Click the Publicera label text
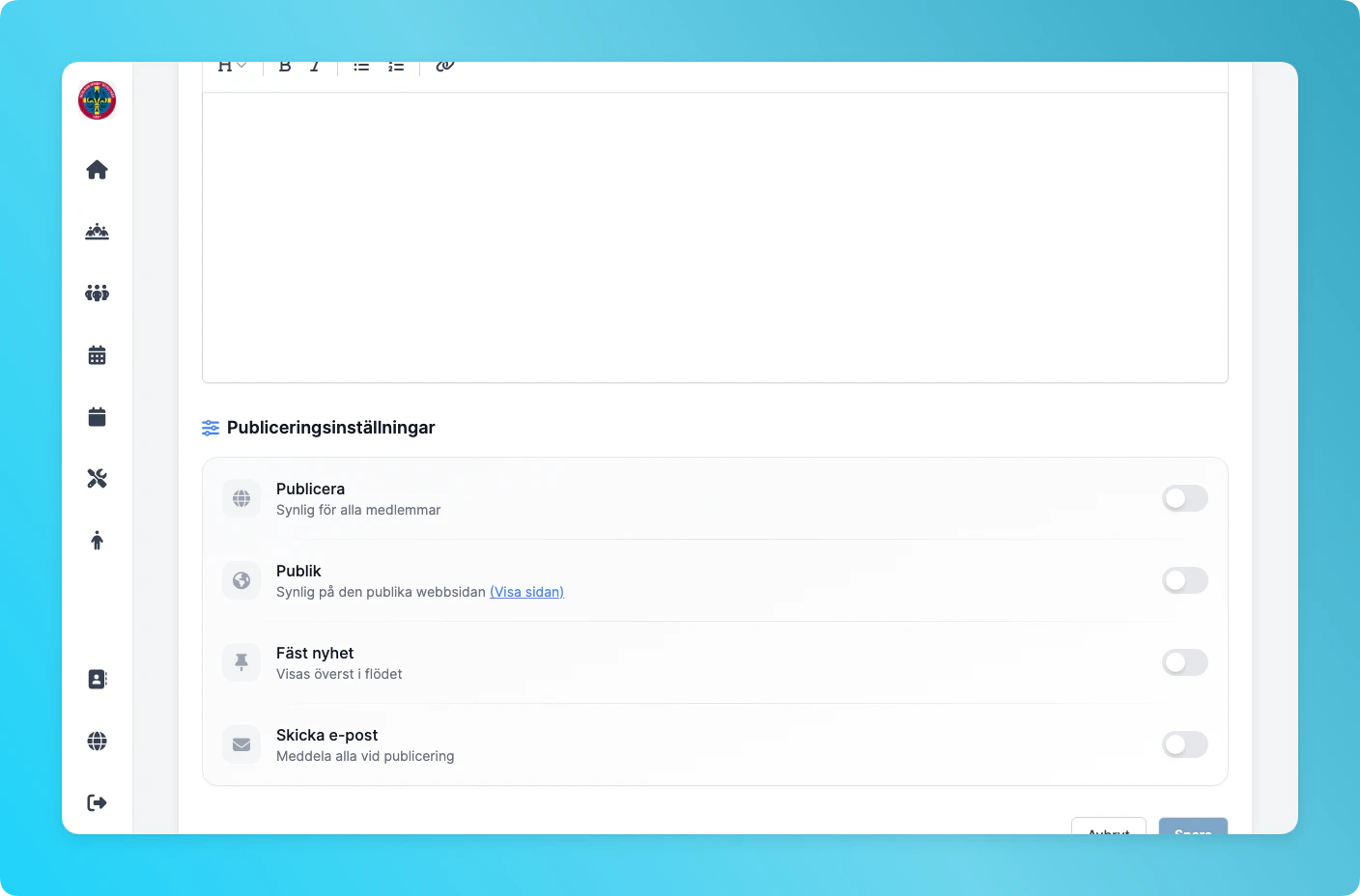Image resolution: width=1360 pixels, height=896 pixels. [310, 489]
